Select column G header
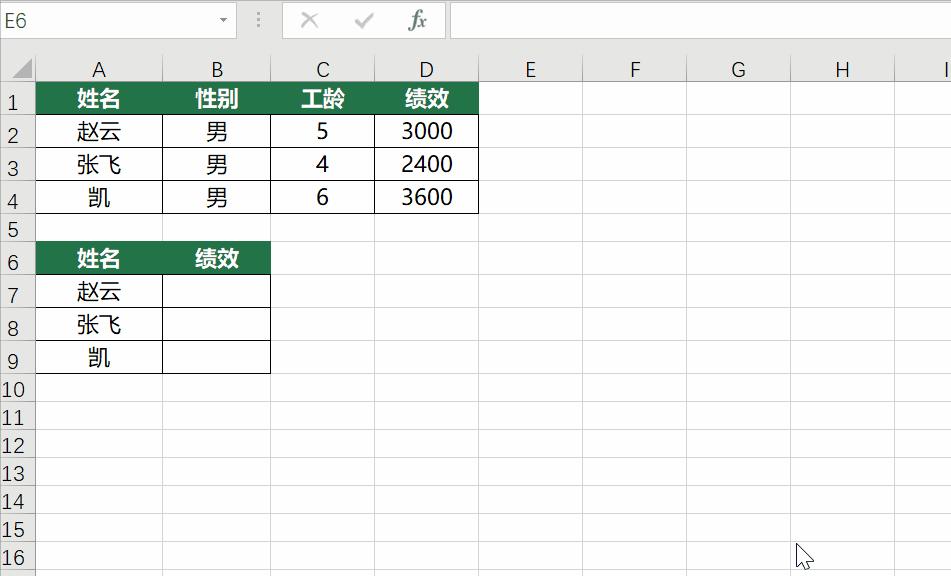Viewport: 951px width, 576px height. point(739,69)
